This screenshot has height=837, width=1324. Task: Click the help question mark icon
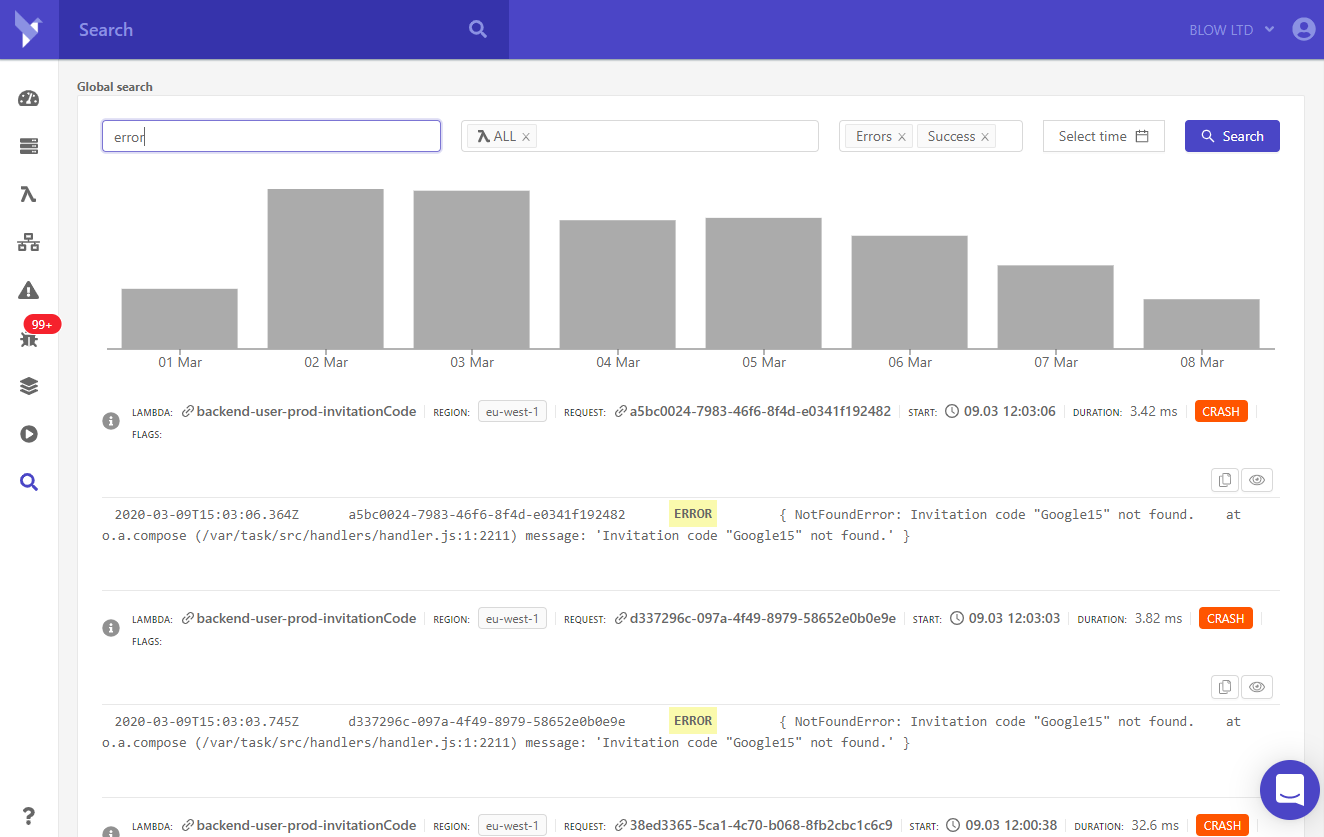[x=28, y=814]
